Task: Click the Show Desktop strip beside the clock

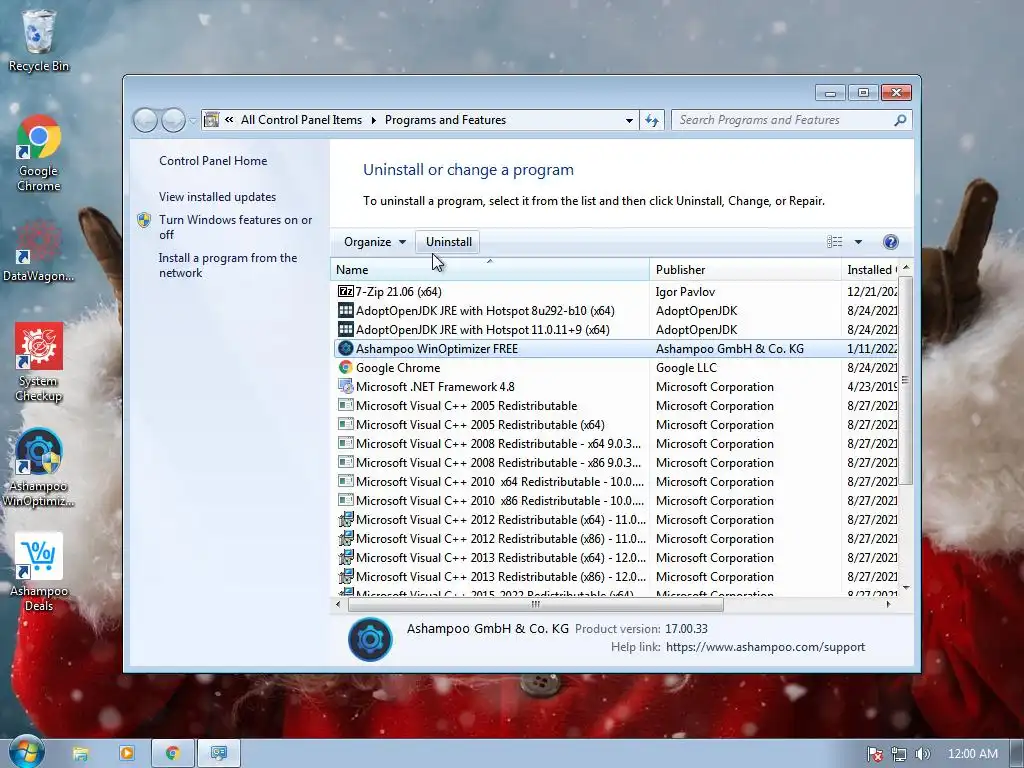Action: tap(1017, 754)
